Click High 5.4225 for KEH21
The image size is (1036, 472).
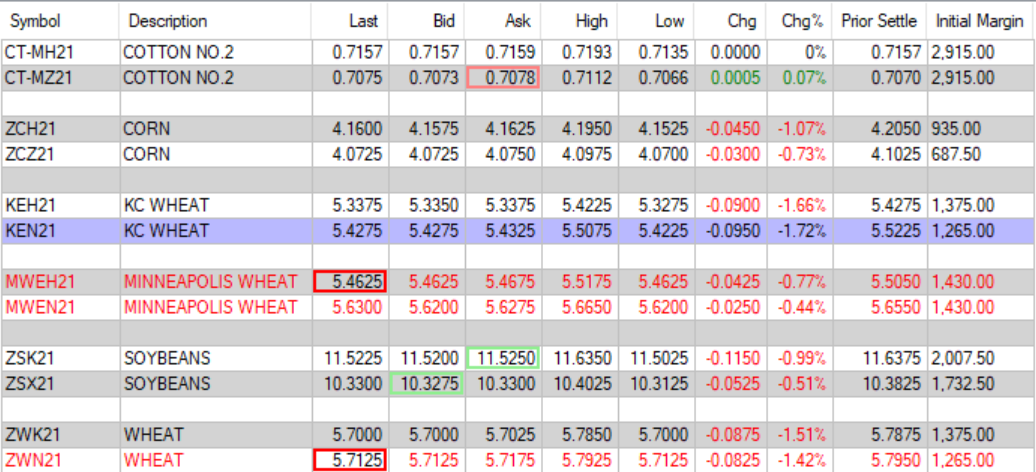[579, 206]
